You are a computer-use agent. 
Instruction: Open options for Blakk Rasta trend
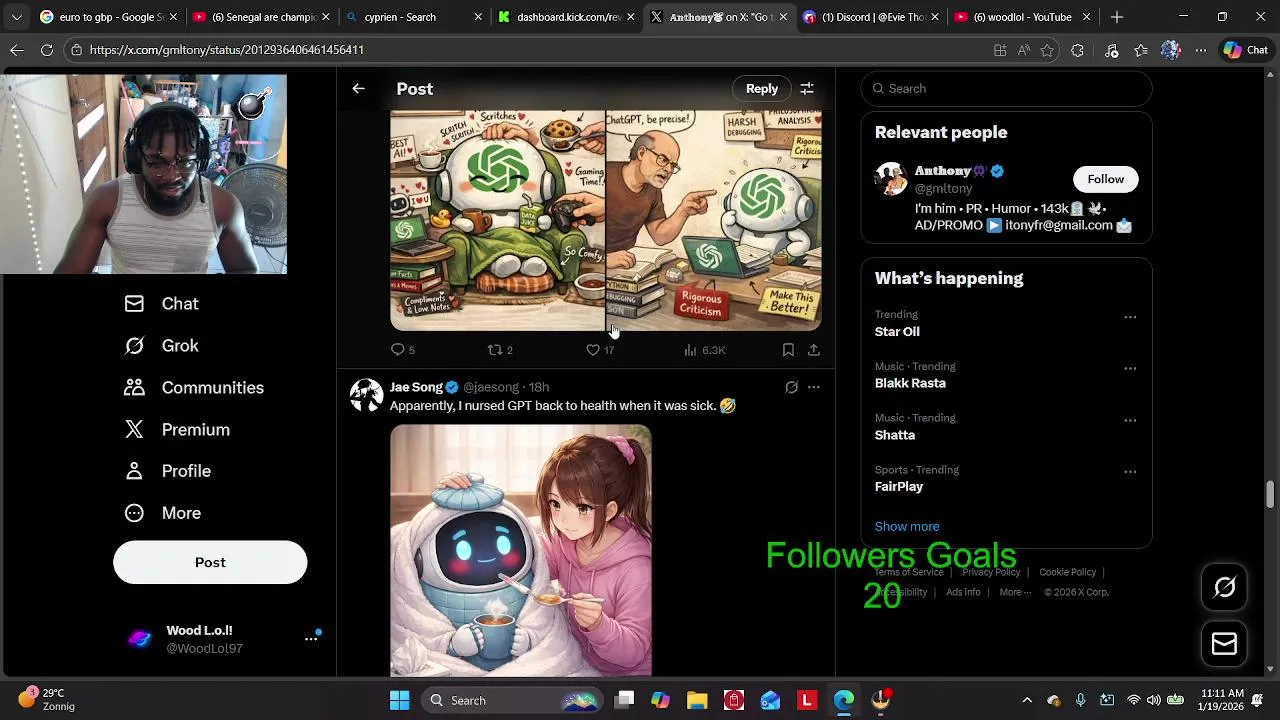point(1130,368)
